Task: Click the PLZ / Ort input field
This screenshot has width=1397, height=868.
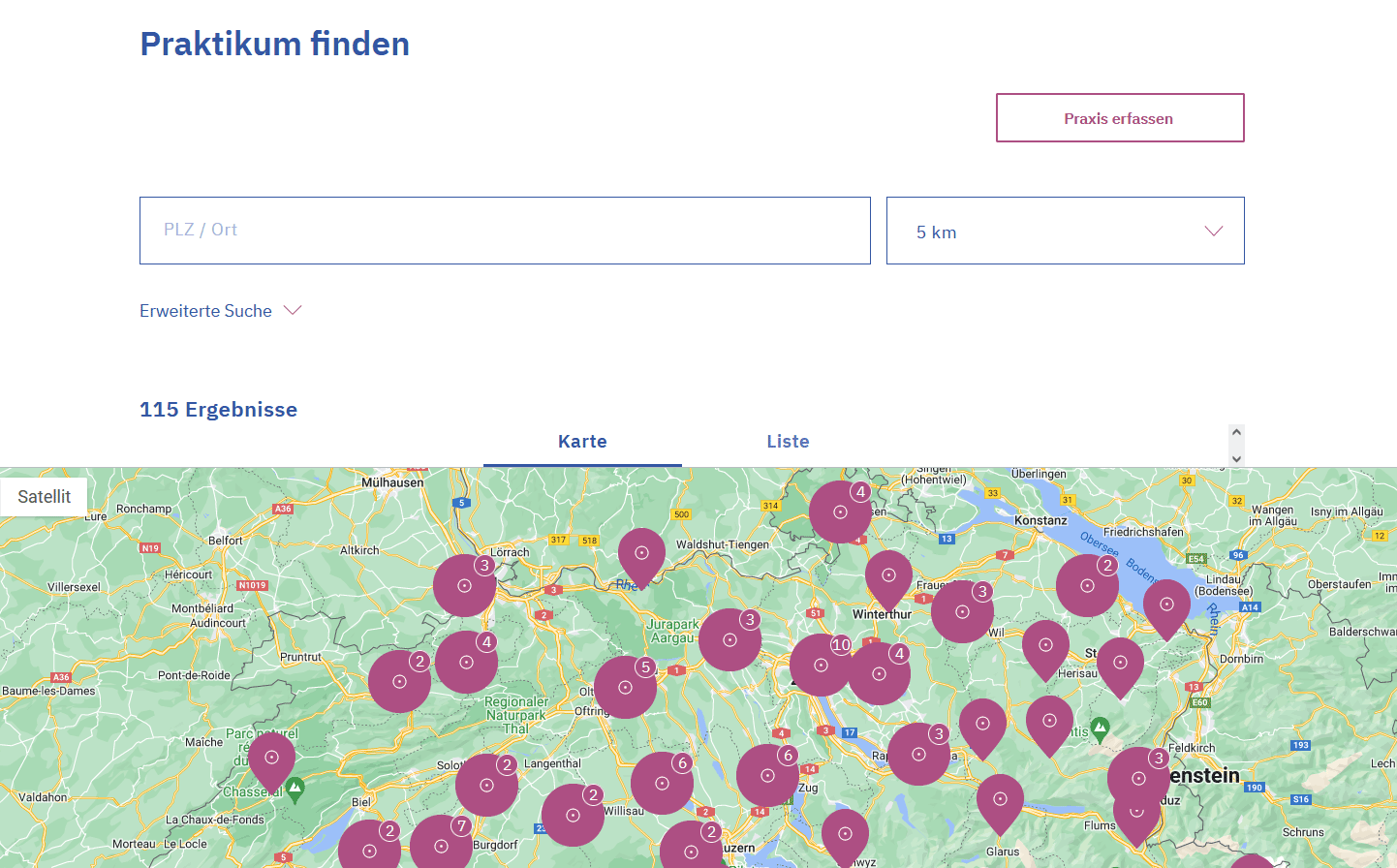Action: [x=505, y=231]
